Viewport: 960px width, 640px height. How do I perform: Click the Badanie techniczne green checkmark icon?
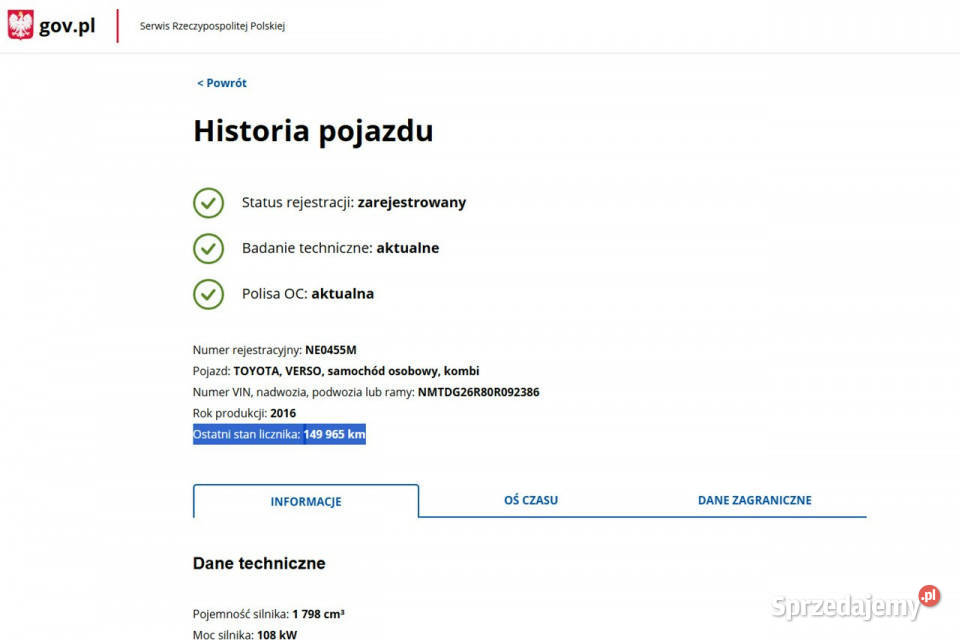tap(208, 248)
